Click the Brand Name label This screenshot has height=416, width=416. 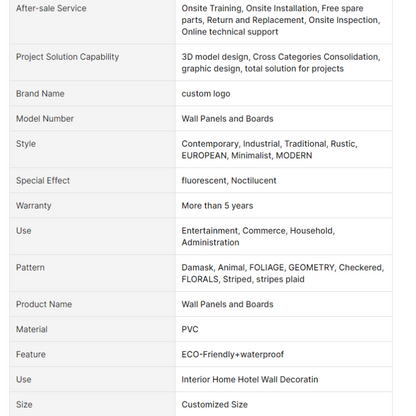pyautogui.click(x=40, y=94)
